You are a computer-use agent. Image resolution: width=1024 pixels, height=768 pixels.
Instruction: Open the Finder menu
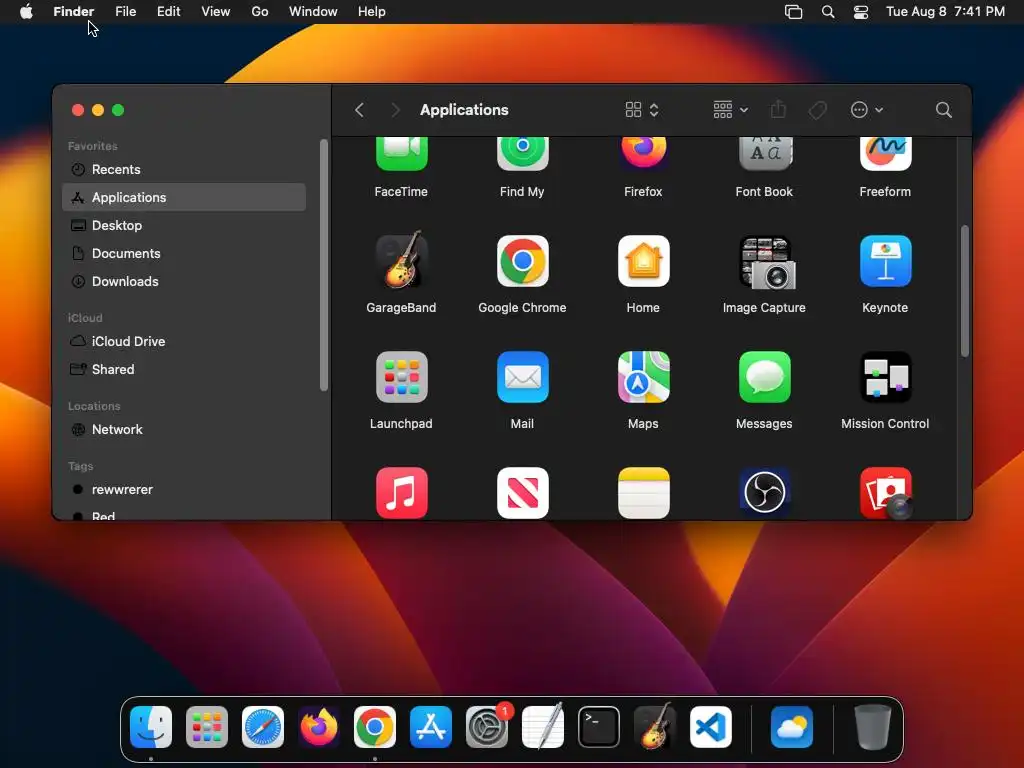(74, 12)
